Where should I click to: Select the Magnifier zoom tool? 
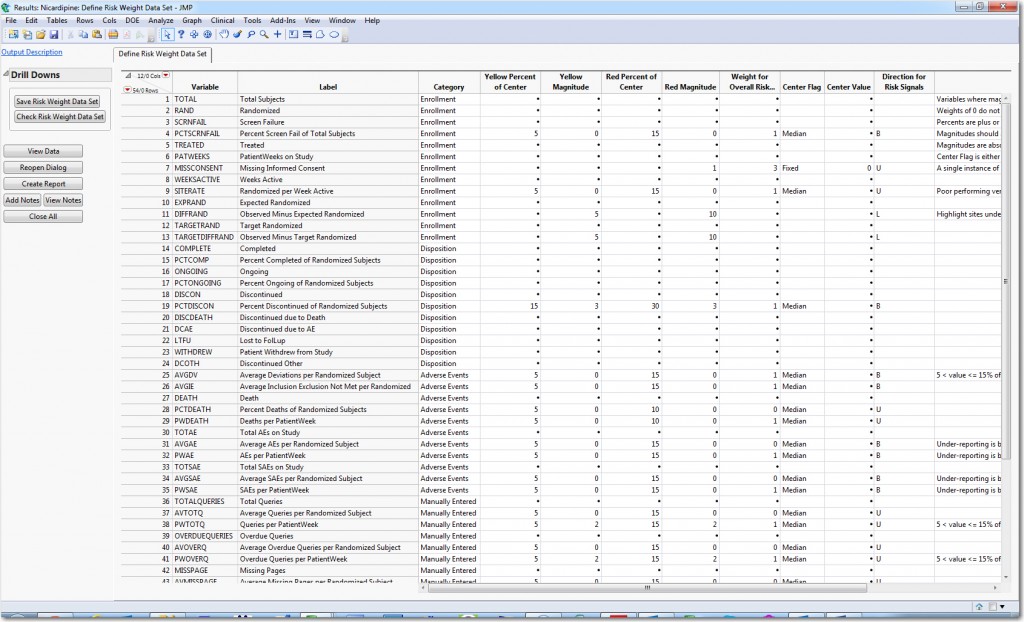[x=263, y=35]
